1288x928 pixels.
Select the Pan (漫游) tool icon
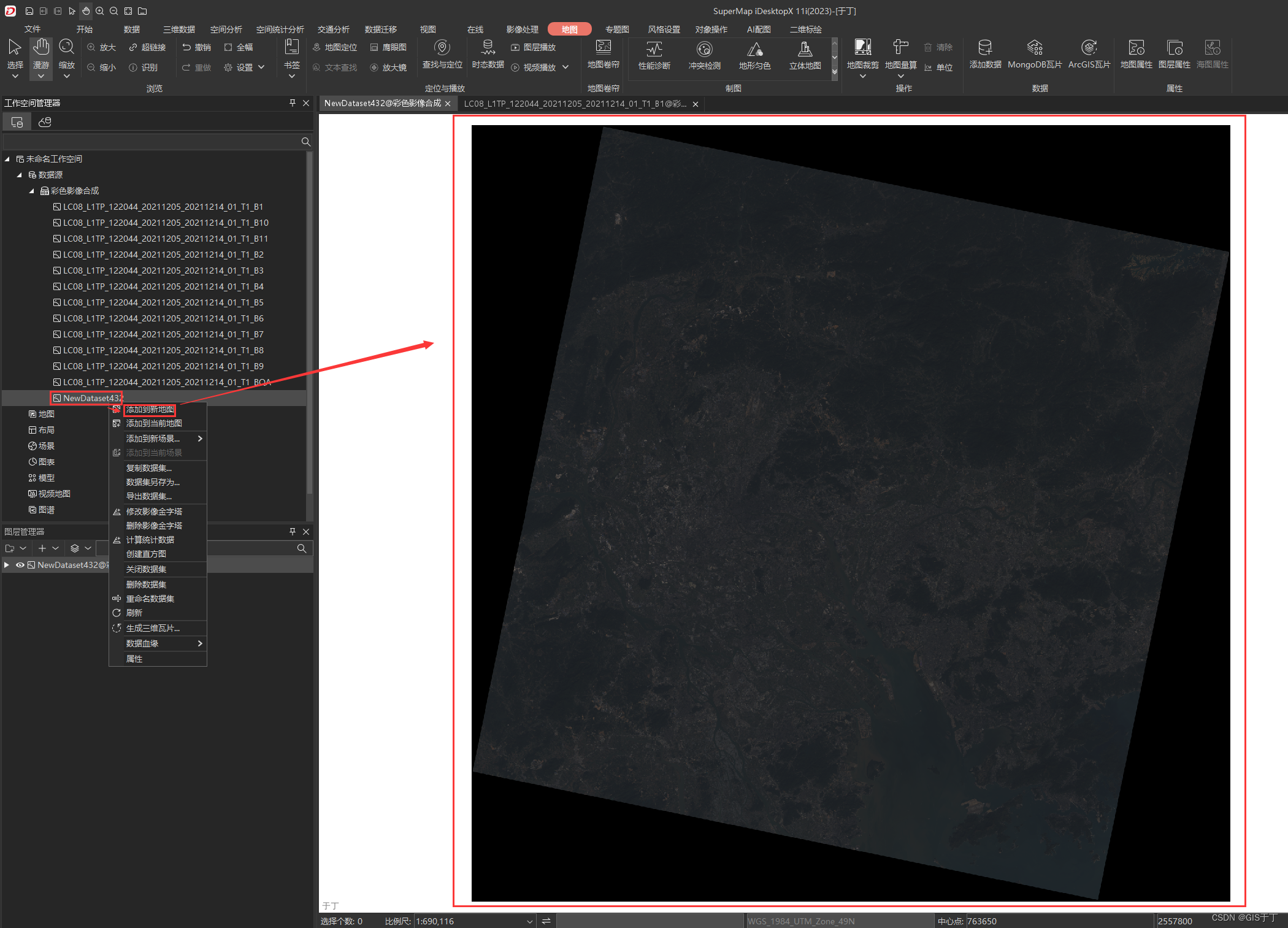(40, 48)
